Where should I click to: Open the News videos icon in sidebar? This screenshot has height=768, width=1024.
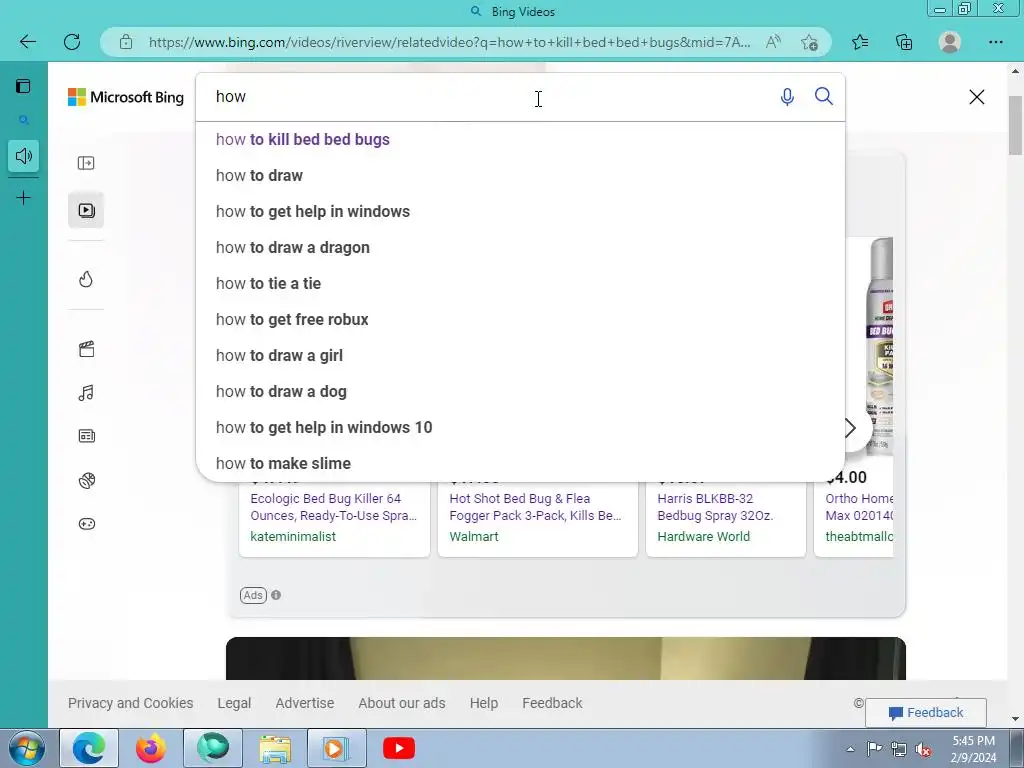(x=86, y=436)
